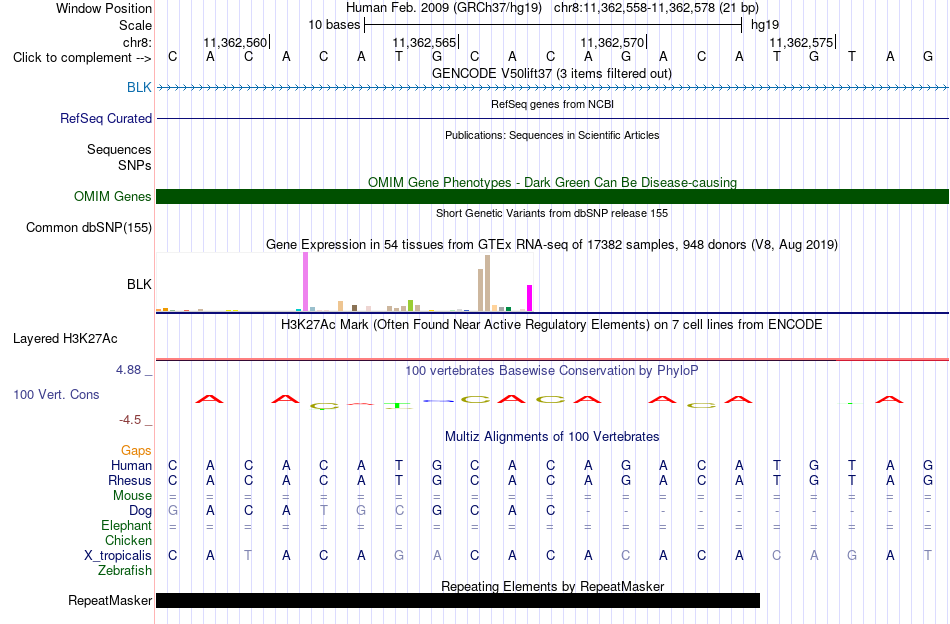Select the Rhesus alignment row label

130,480
